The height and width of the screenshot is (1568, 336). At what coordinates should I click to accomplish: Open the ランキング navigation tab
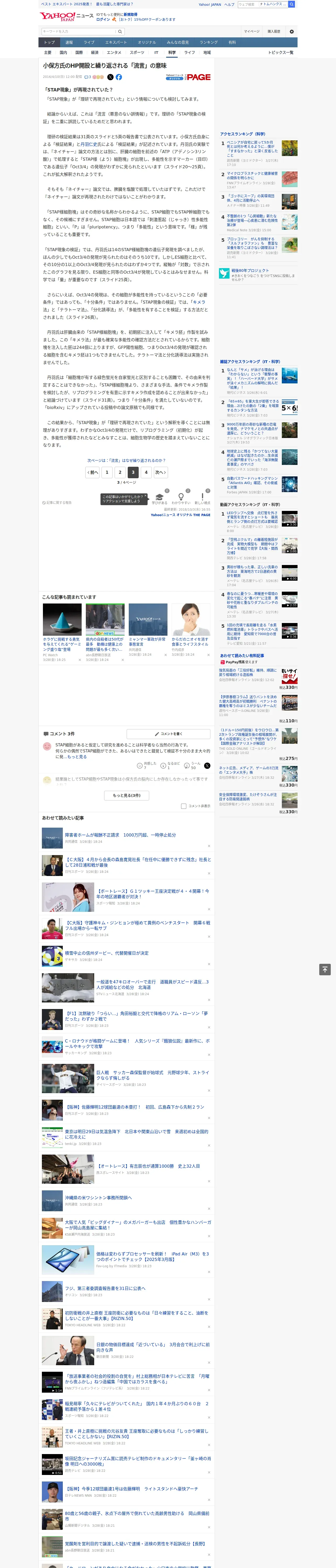[209, 43]
